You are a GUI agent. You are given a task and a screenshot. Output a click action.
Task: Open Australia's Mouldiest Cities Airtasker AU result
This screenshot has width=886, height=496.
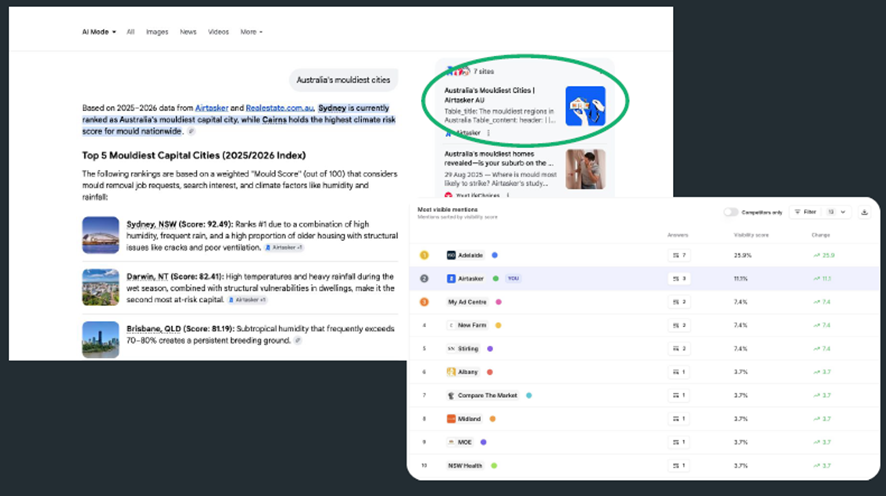click(x=489, y=95)
